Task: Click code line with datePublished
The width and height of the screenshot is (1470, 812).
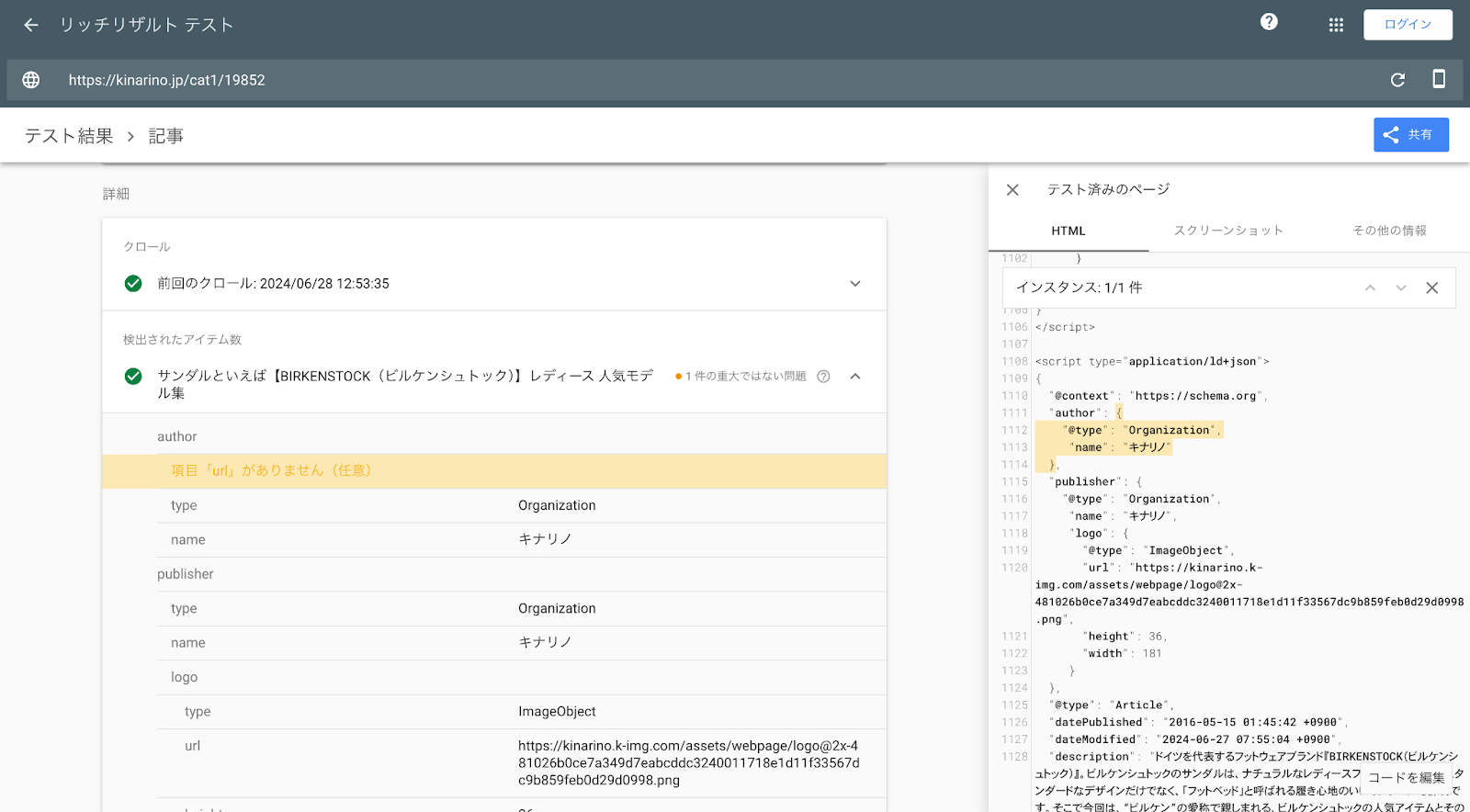Action: click(x=1198, y=723)
